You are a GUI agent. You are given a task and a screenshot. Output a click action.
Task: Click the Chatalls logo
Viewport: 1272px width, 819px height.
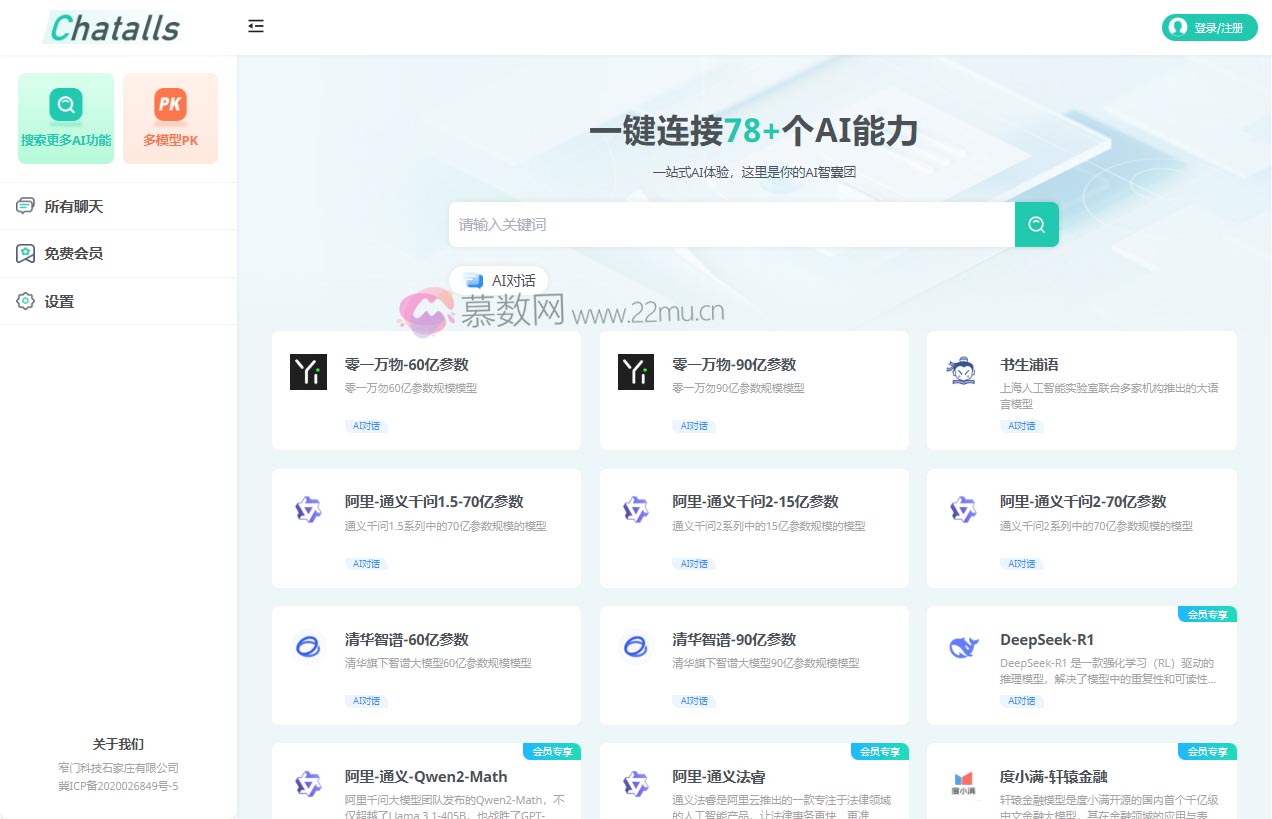(x=114, y=28)
